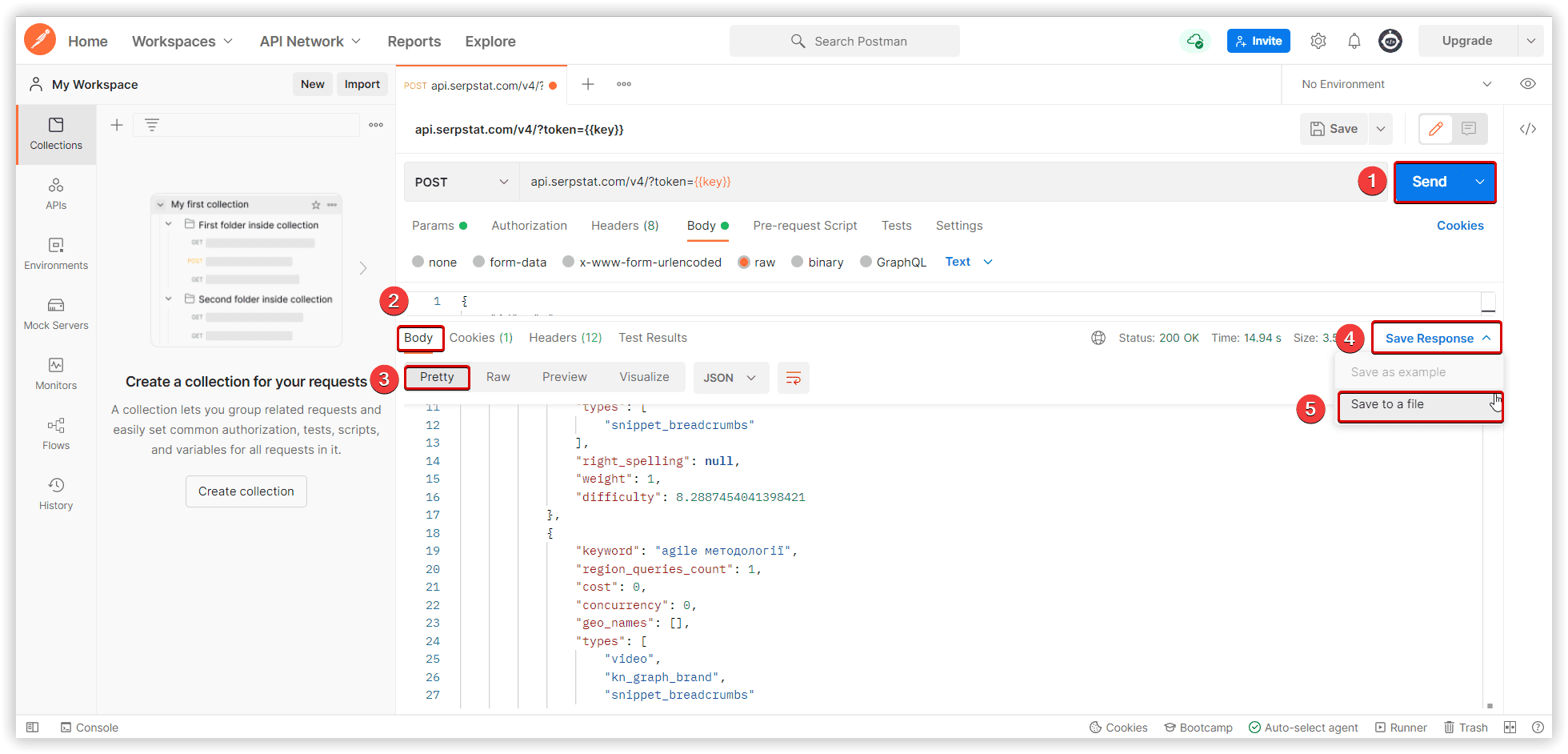Open the APIs sidebar panel

click(x=56, y=194)
